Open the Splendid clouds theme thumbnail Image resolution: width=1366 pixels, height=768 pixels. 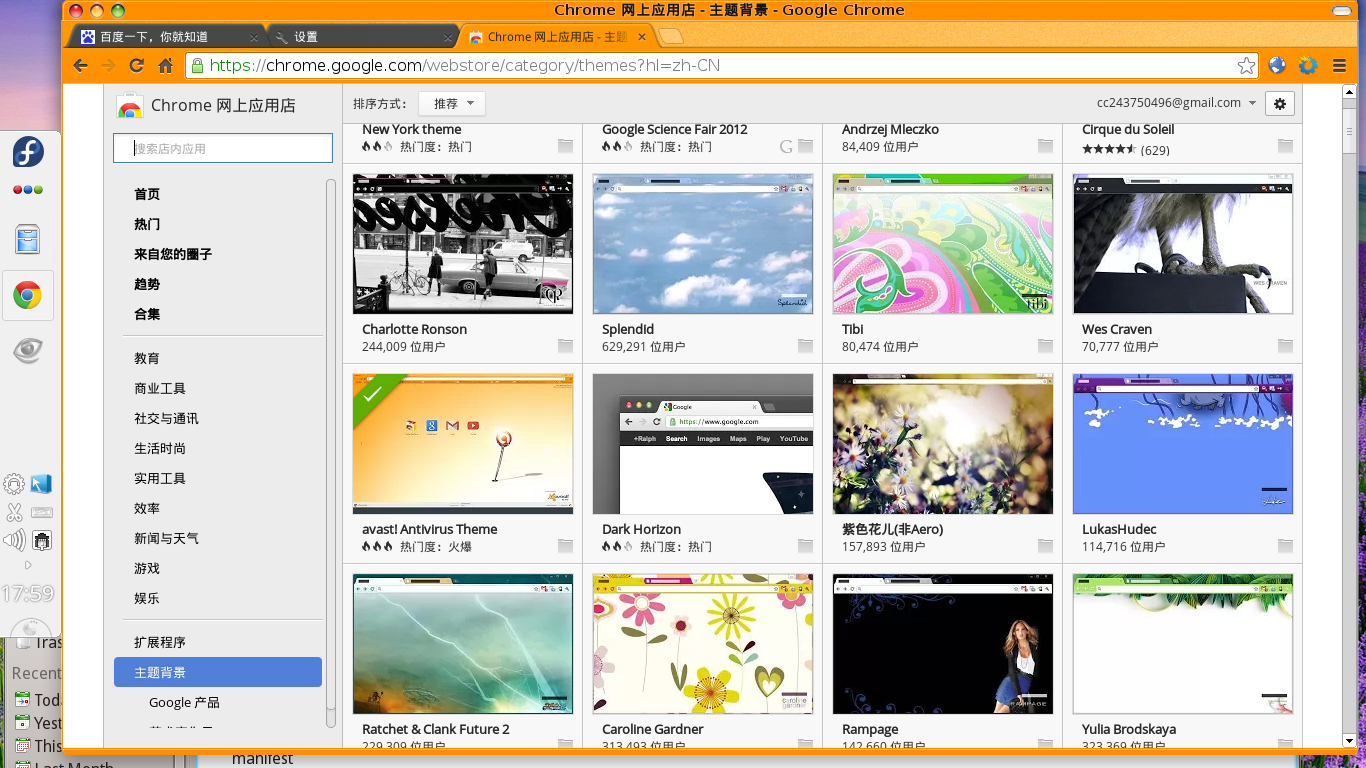(703, 244)
